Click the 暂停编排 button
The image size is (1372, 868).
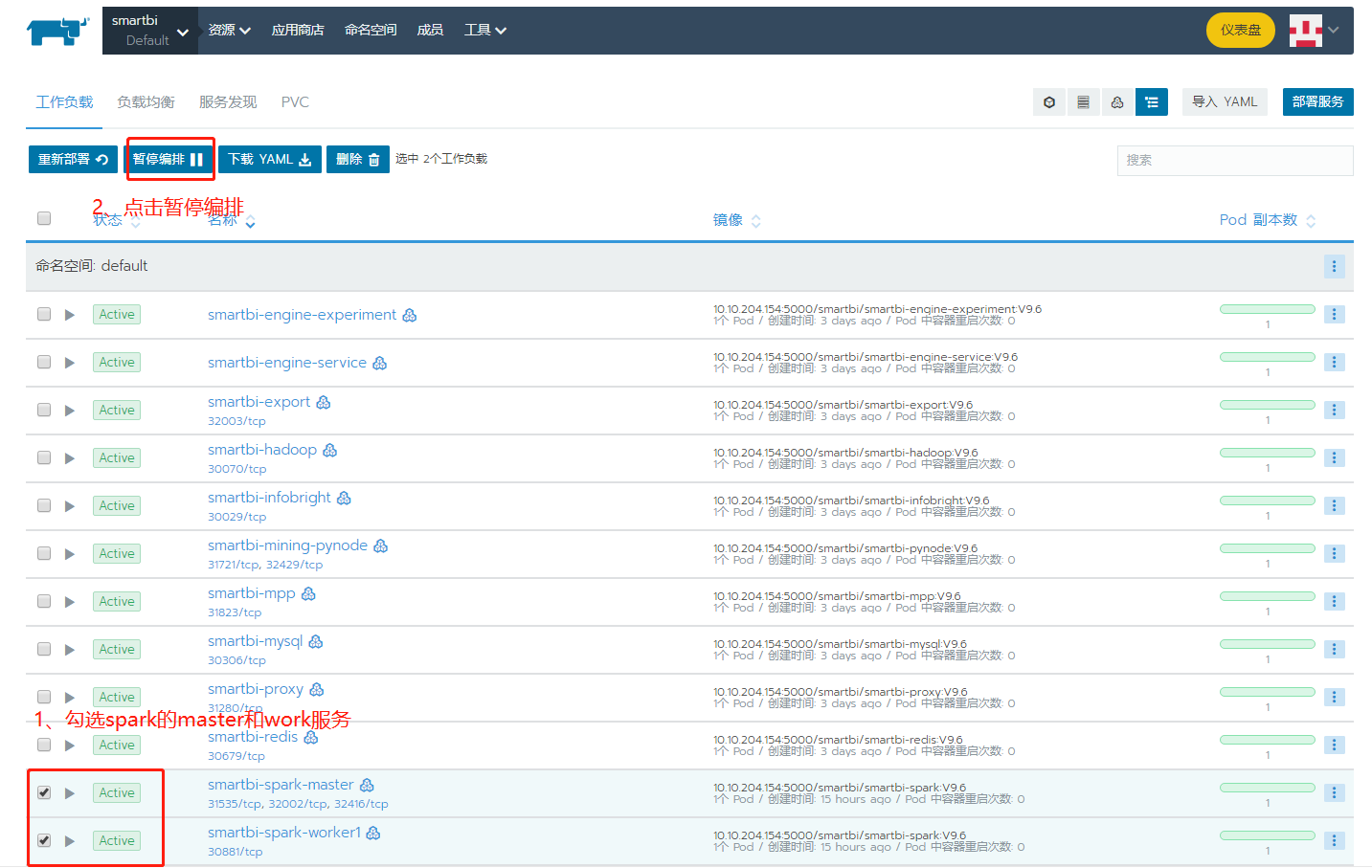click(x=169, y=159)
